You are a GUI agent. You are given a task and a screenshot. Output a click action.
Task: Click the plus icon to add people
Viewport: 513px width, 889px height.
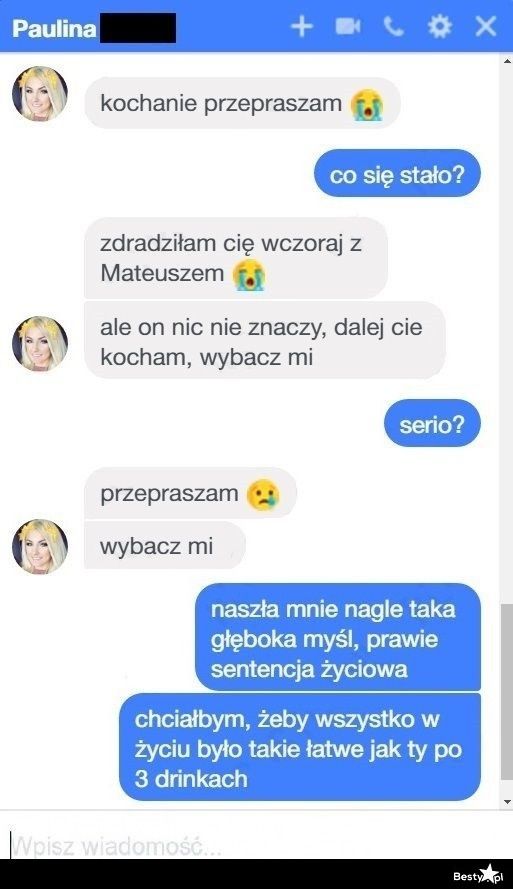coord(302,26)
